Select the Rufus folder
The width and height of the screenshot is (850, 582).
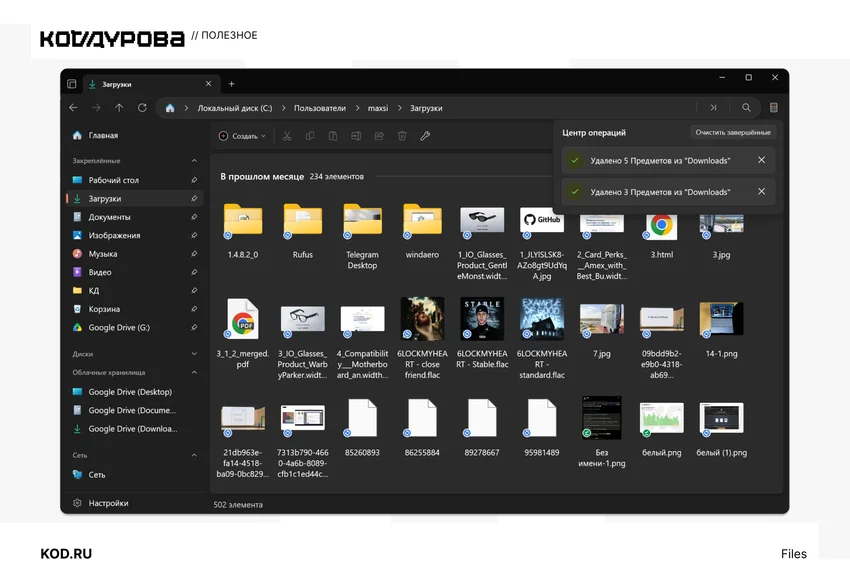(x=302, y=232)
